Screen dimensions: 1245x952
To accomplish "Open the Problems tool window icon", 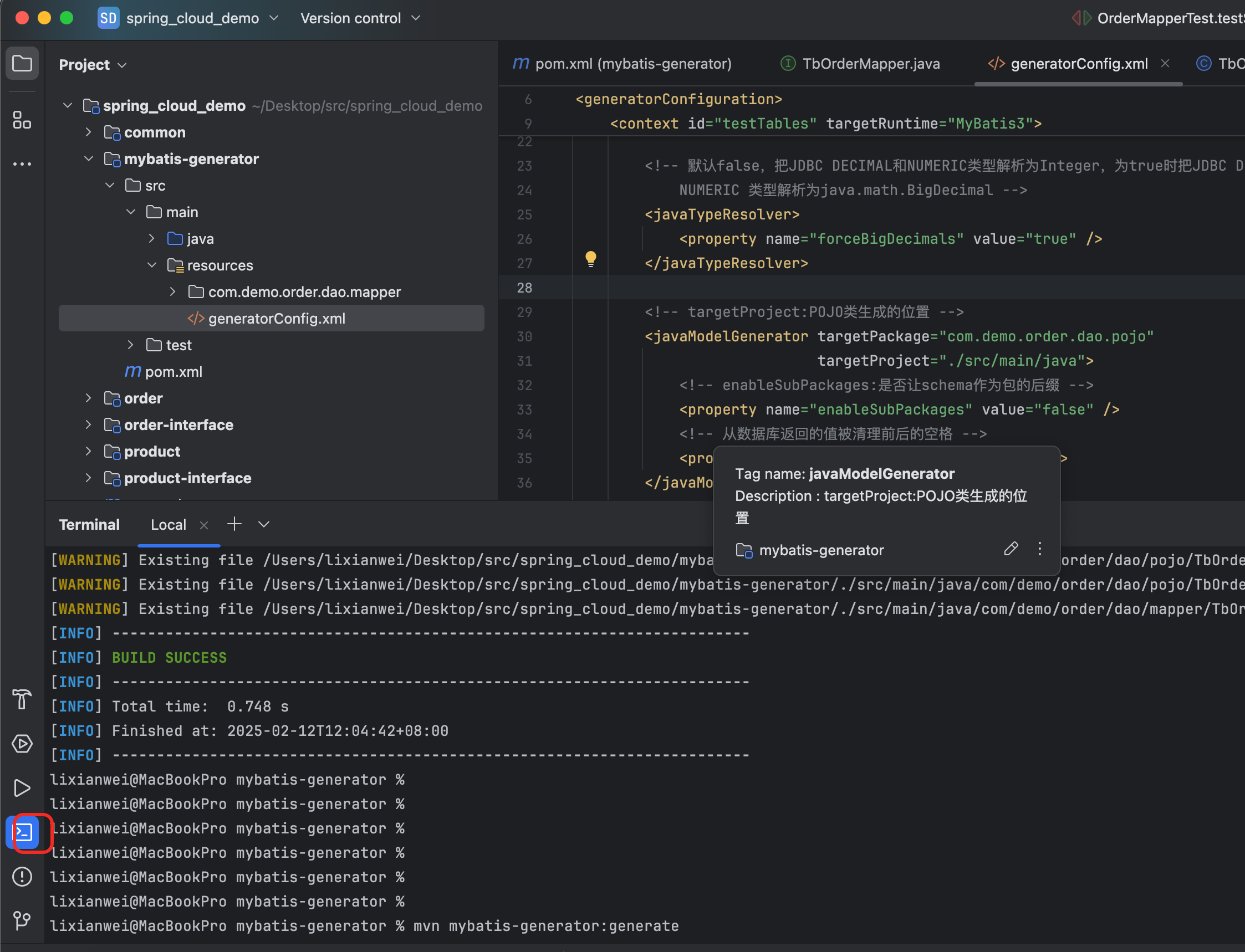I will pos(22,876).
